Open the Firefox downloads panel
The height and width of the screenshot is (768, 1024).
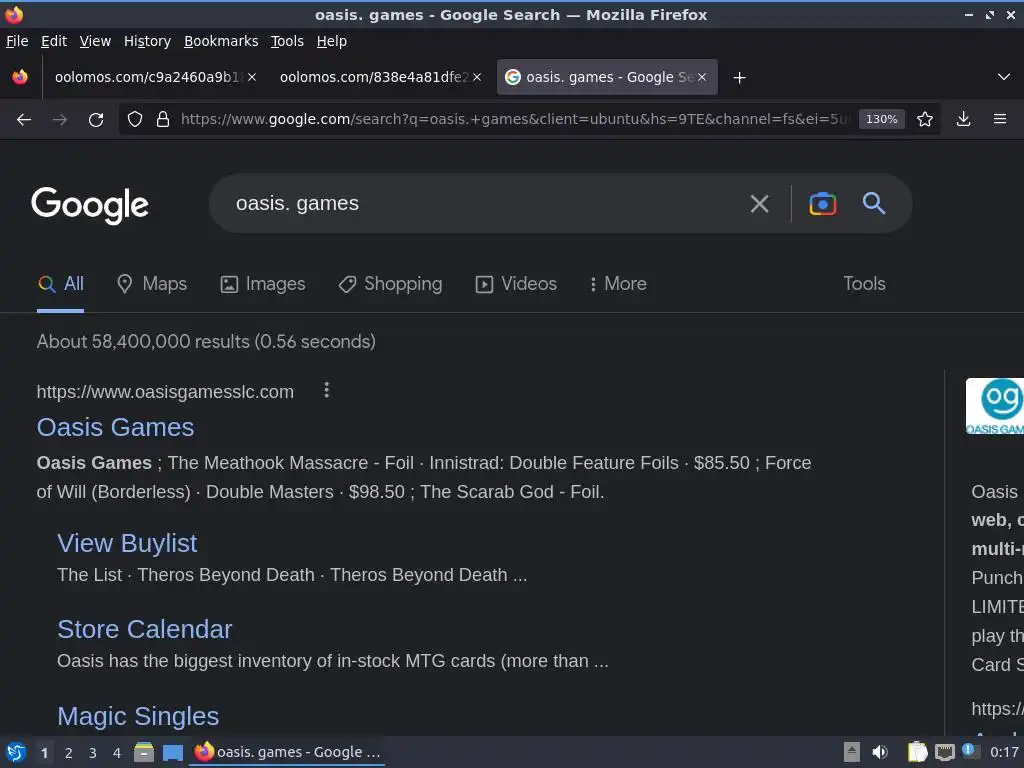click(963, 120)
